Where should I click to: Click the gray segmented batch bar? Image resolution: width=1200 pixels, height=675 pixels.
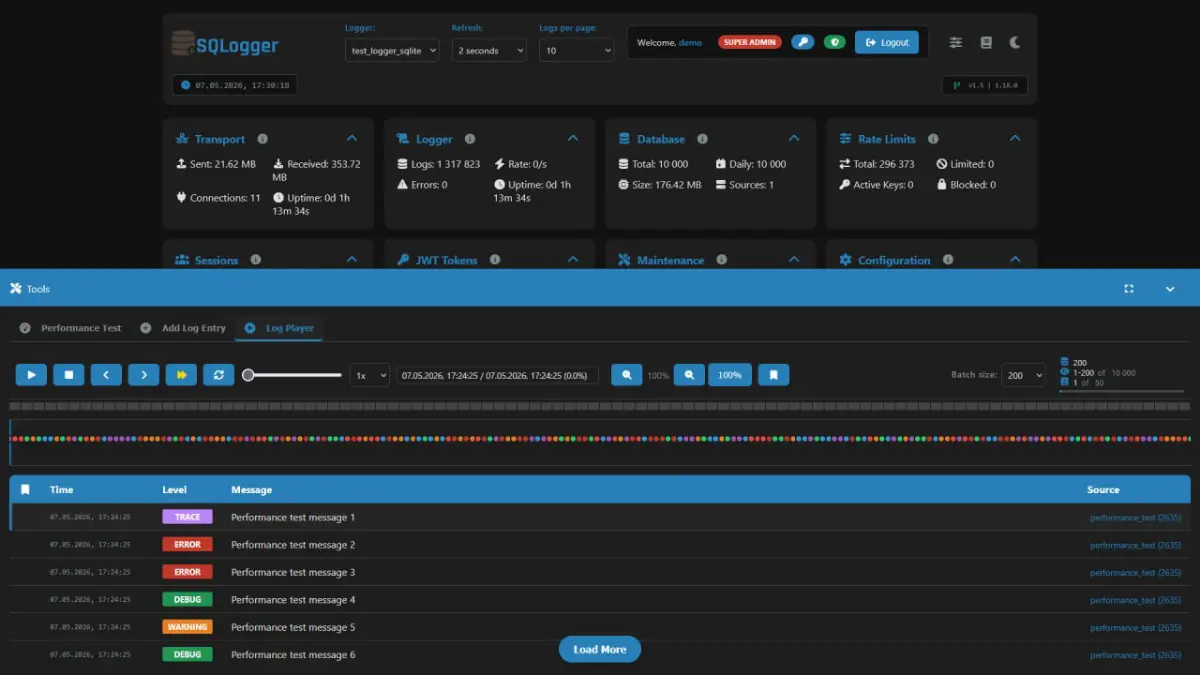point(600,406)
